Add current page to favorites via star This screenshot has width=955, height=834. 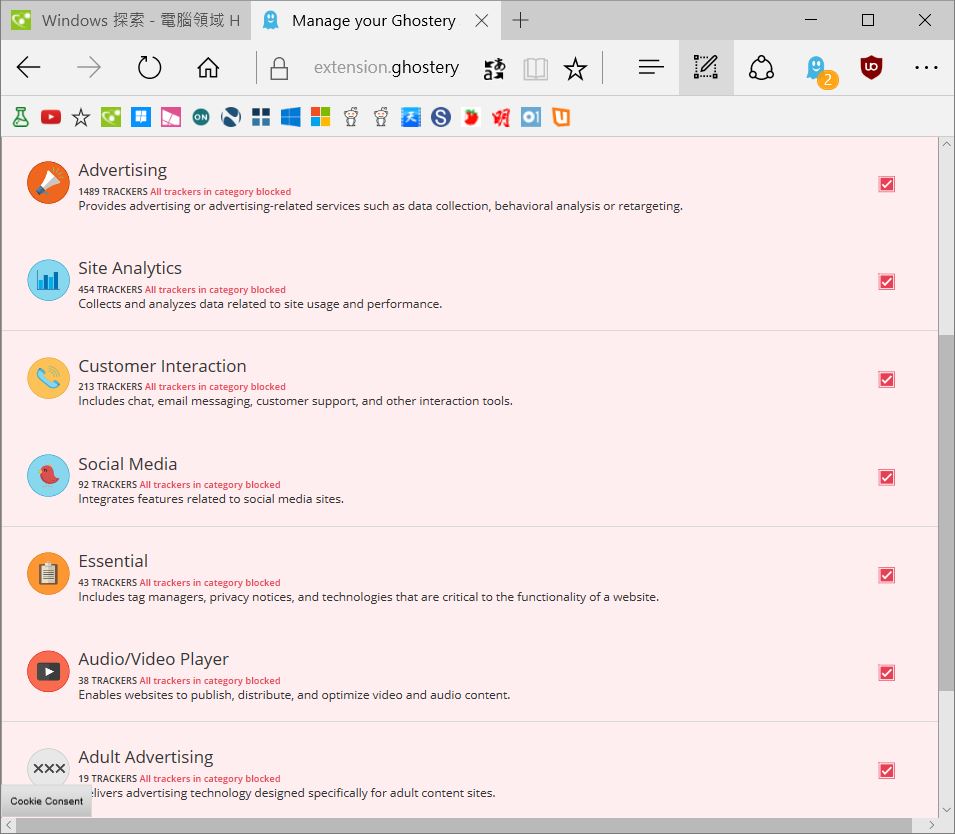coord(576,68)
